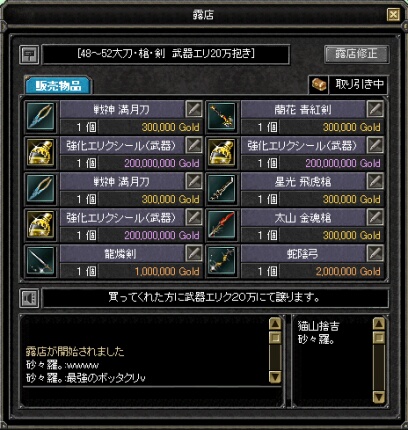Click the megaphone announcement icon

click(29, 298)
